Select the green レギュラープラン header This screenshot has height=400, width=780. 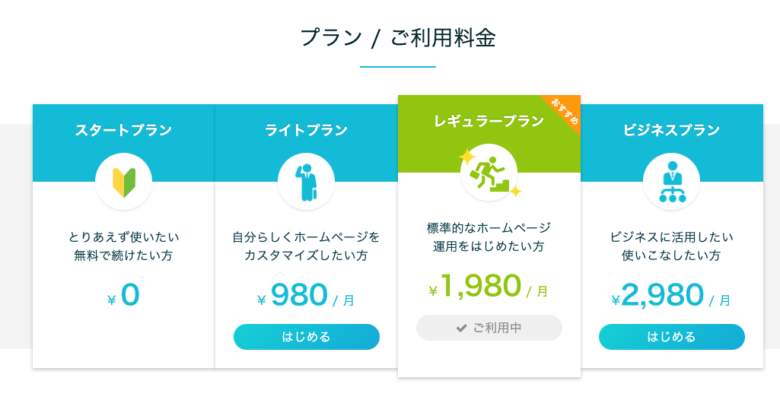click(489, 121)
